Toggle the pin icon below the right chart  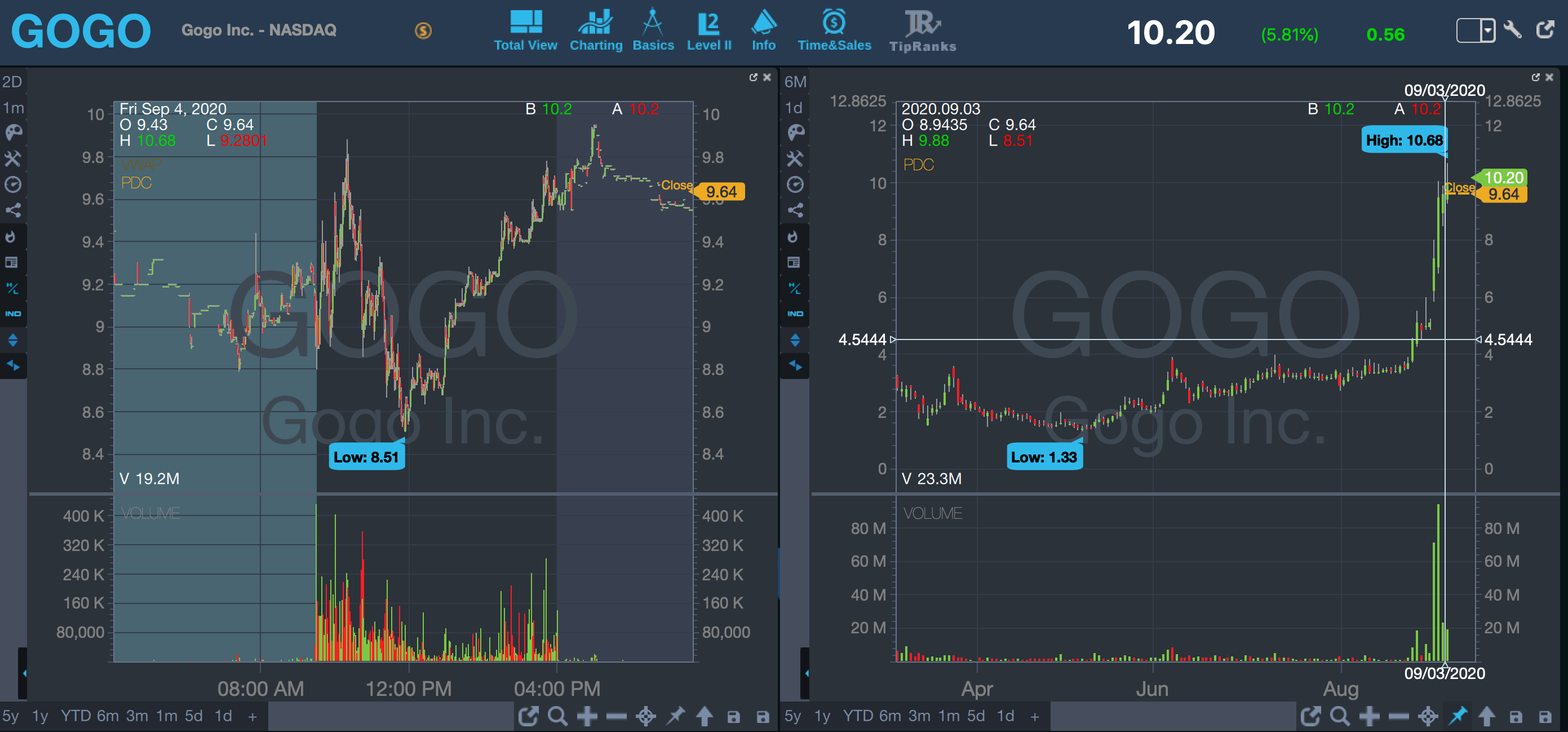(x=1457, y=716)
